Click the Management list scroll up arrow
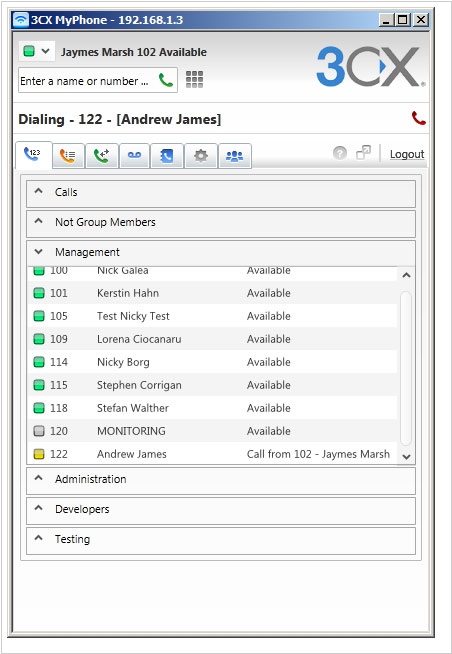This screenshot has height=654, width=452. 406,275
